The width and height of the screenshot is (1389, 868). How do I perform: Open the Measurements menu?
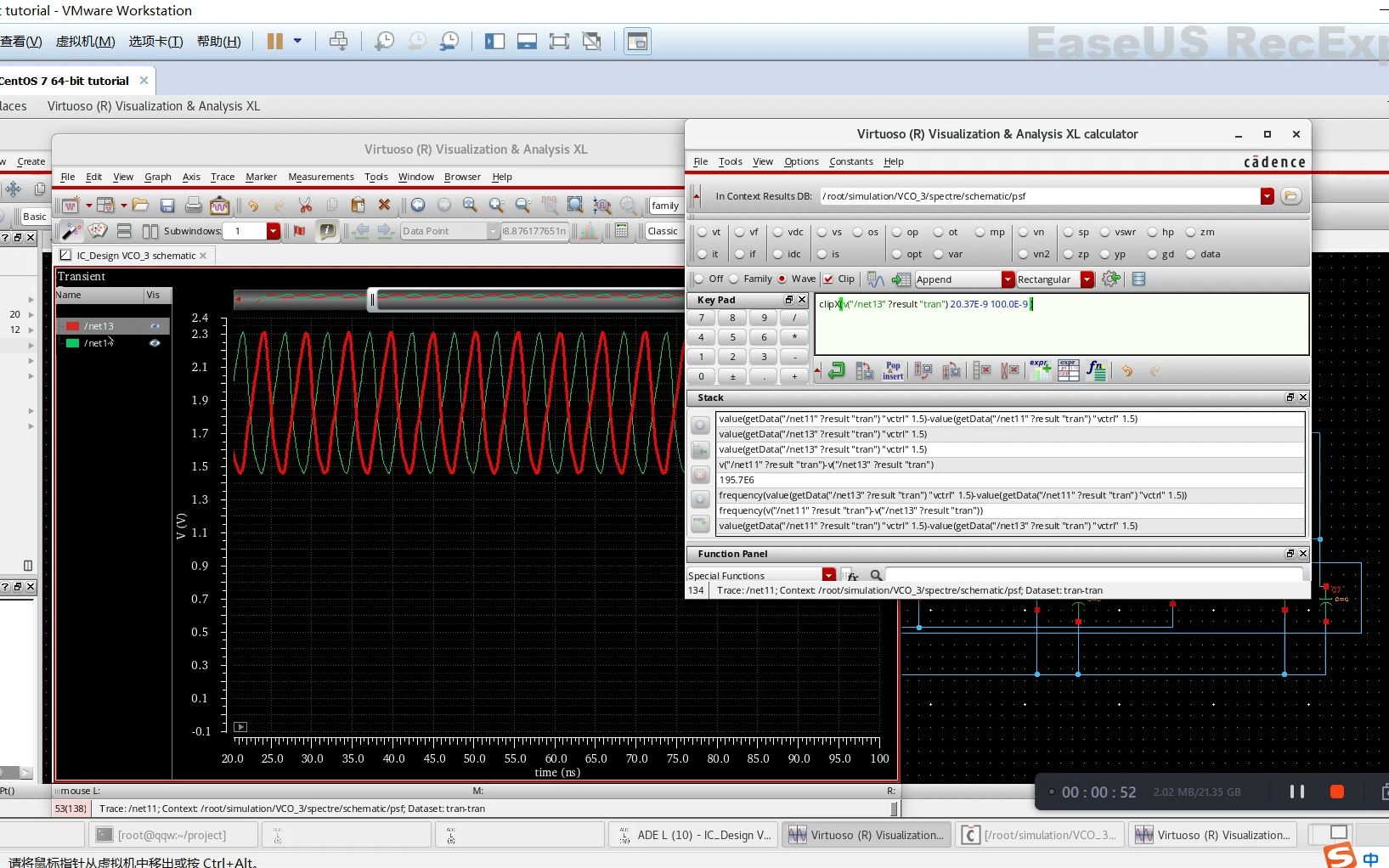pos(321,177)
